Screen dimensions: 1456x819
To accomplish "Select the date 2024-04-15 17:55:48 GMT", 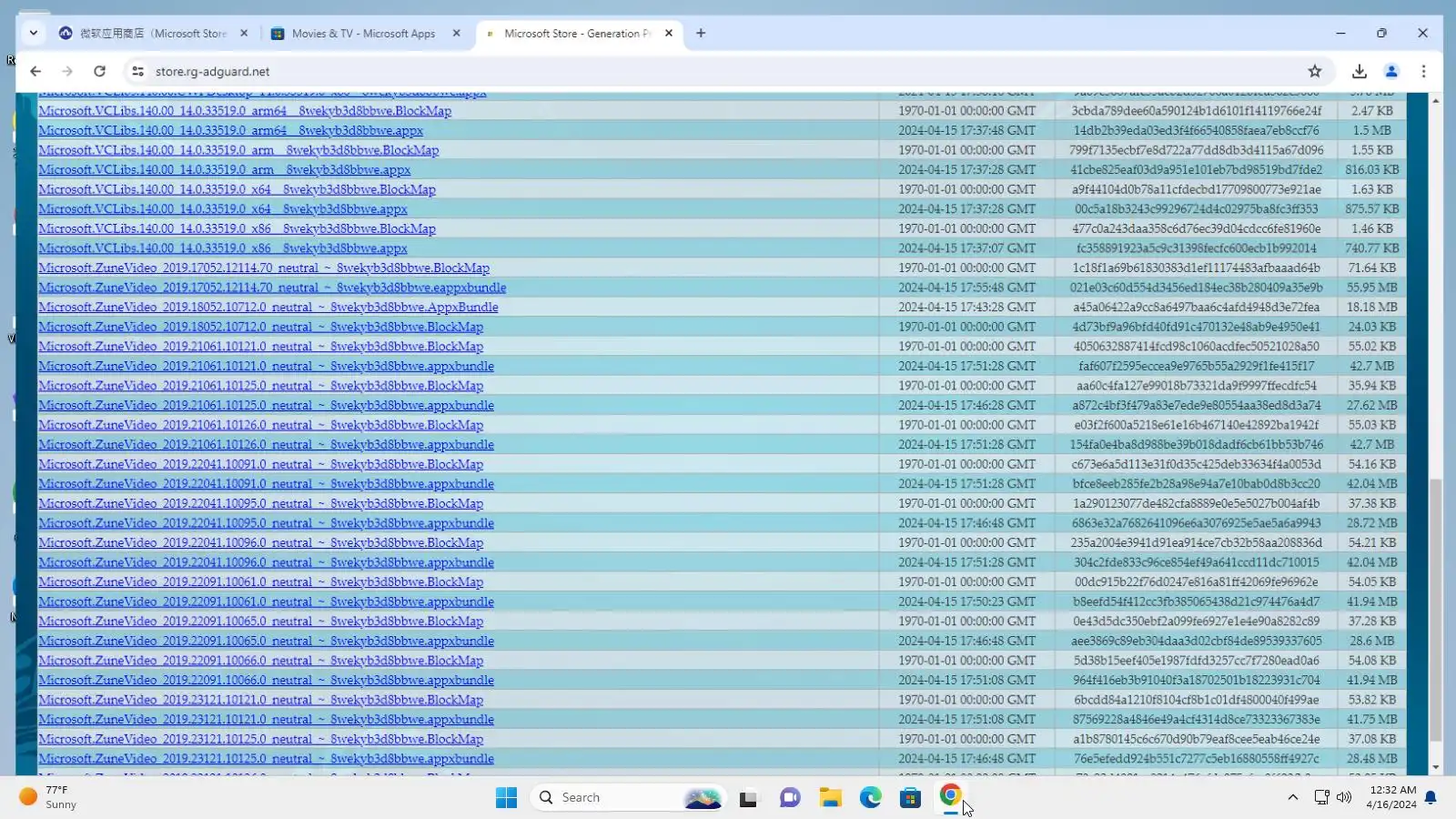I will [x=966, y=288].
